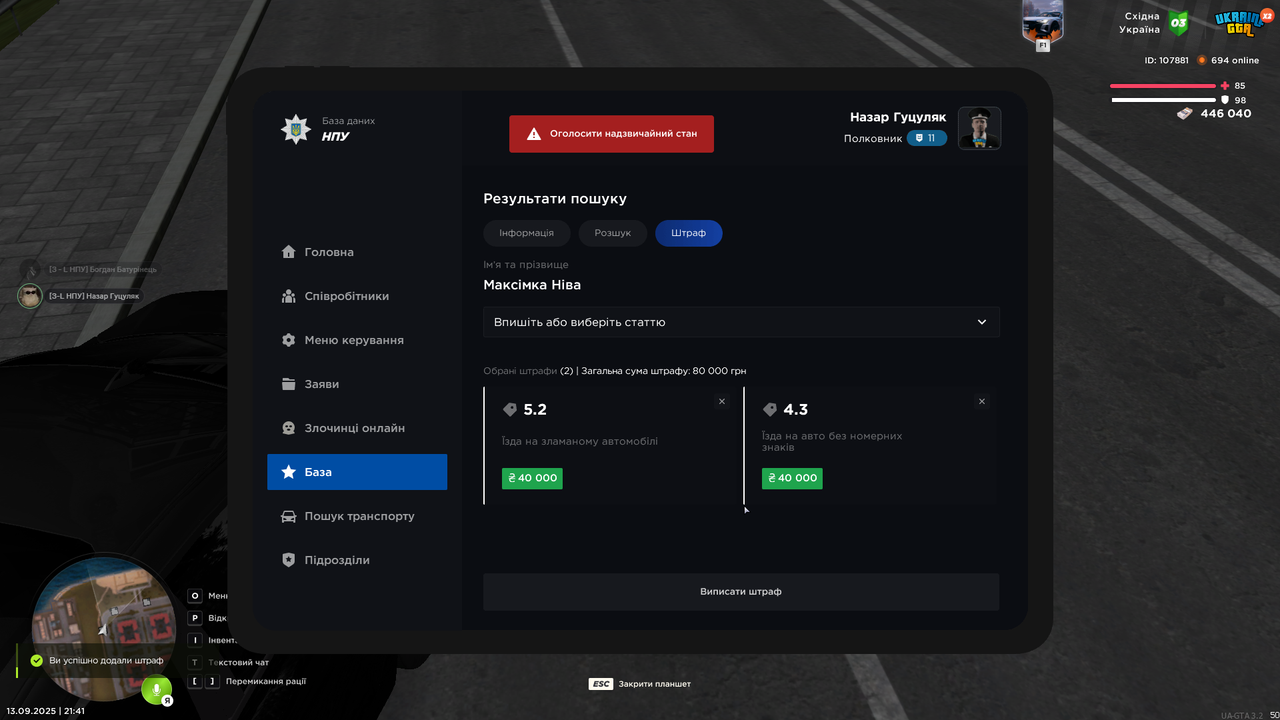Click Загальна сума штрафу 80 000 грн
The height and width of the screenshot is (720, 1280).
pos(664,371)
